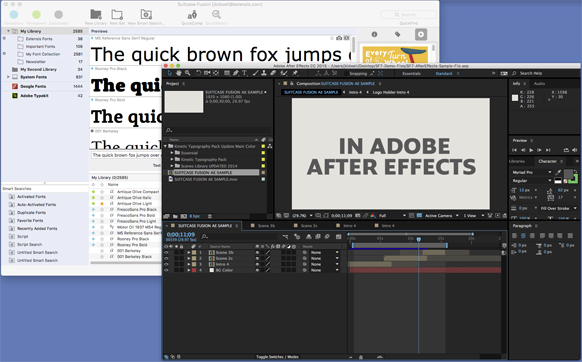Expand Scene 3b layer properties triangle

[189, 252]
